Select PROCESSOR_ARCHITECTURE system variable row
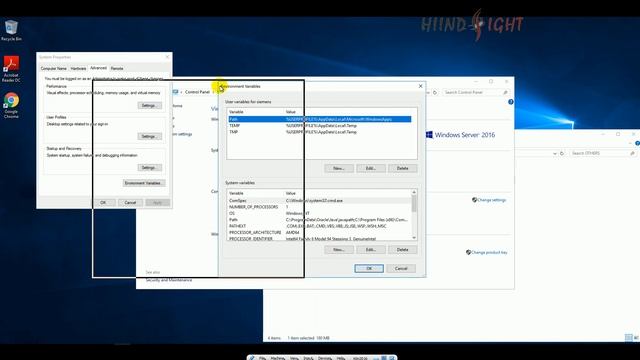Viewport: 640px width, 360px height. coord(320,232)
